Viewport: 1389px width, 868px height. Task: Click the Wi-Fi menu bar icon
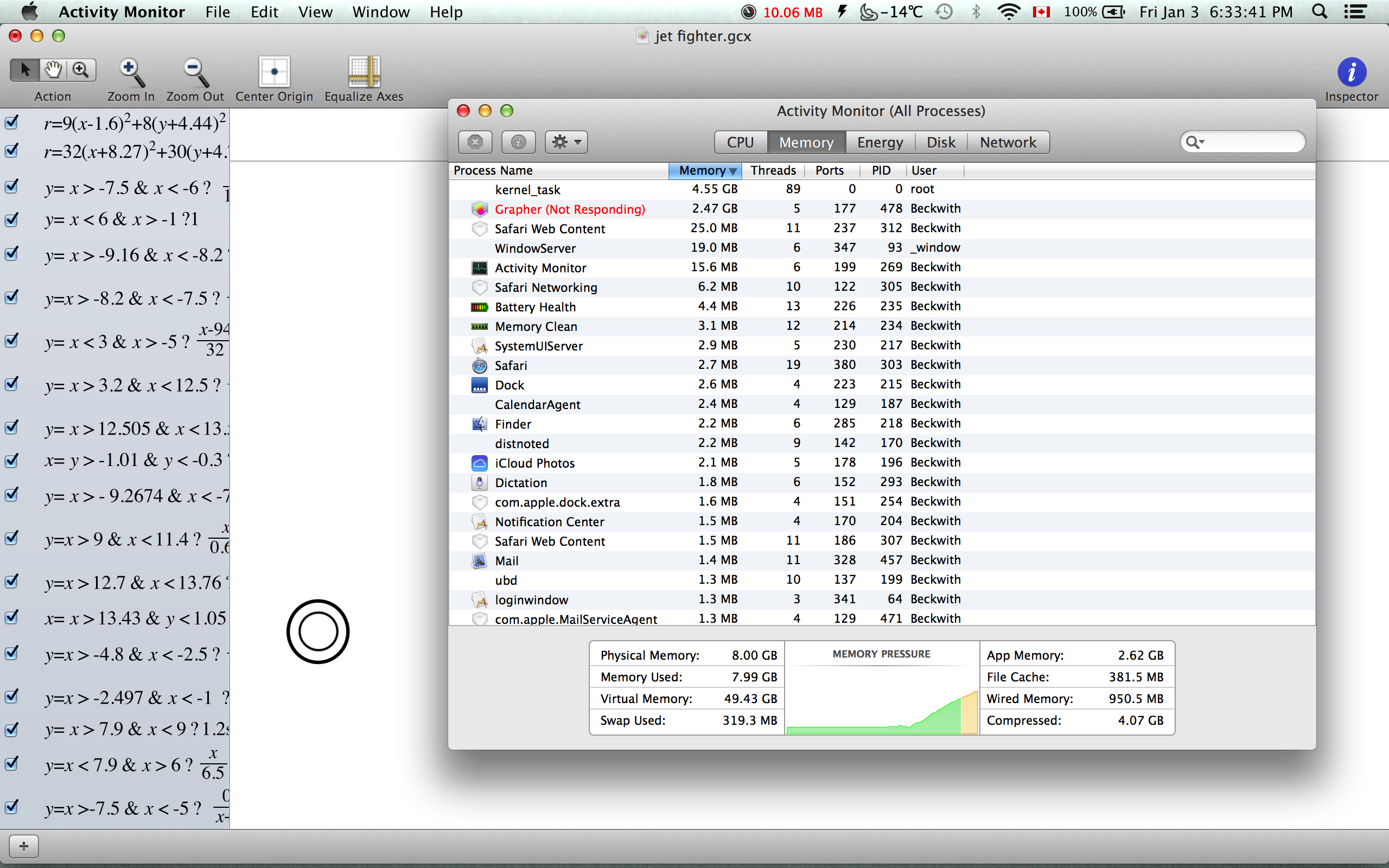(1009, 12)
